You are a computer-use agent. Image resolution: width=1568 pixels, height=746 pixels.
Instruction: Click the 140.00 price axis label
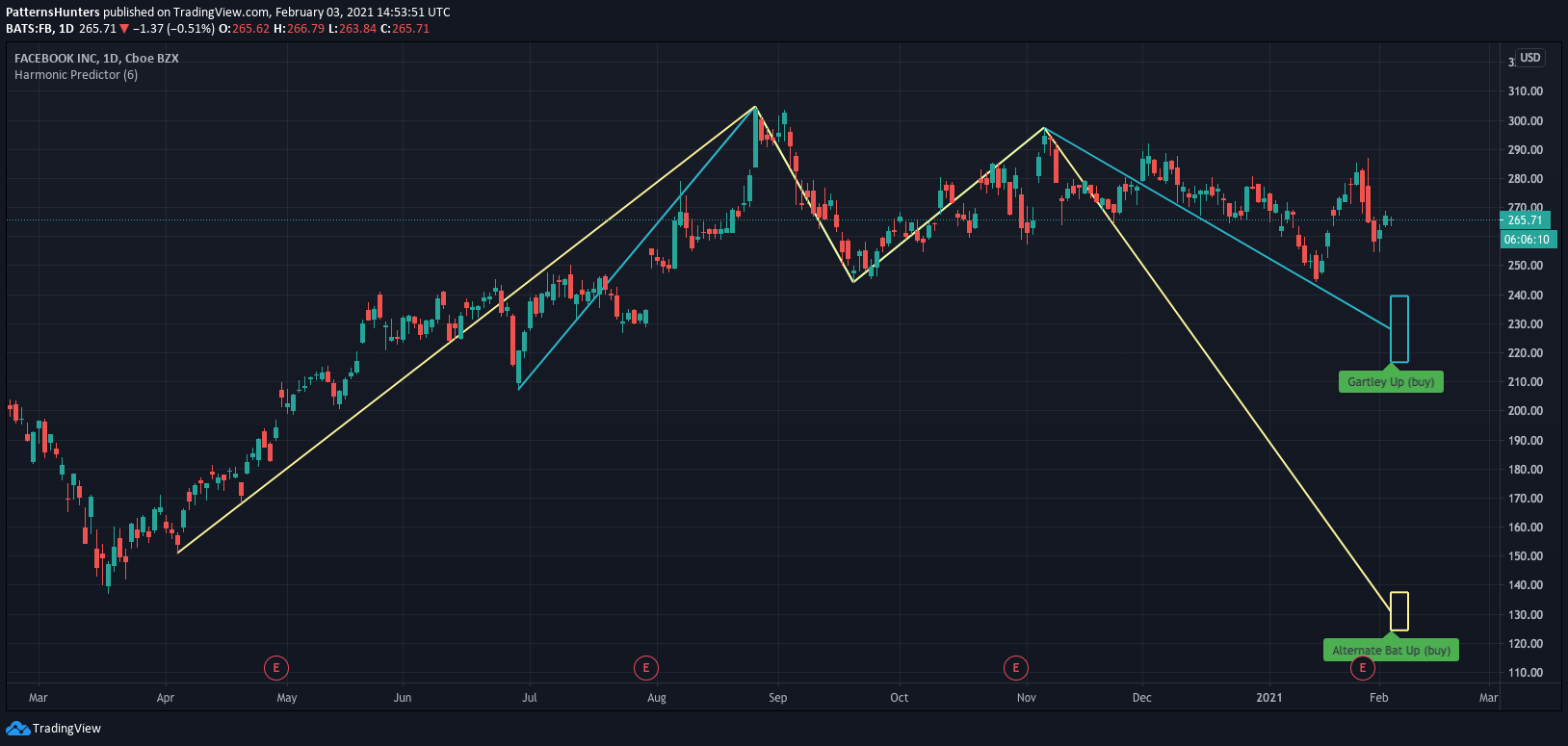[1526, 584]
